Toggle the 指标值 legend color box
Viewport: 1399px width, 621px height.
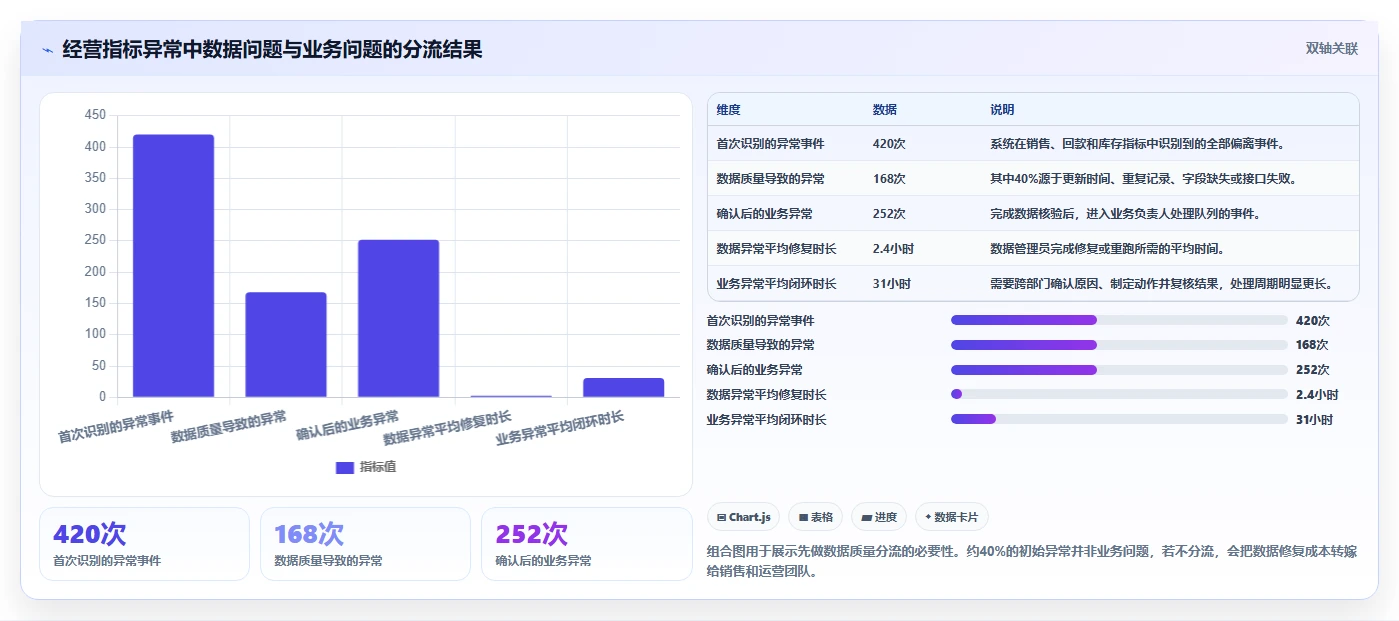(x=344, y=467)
